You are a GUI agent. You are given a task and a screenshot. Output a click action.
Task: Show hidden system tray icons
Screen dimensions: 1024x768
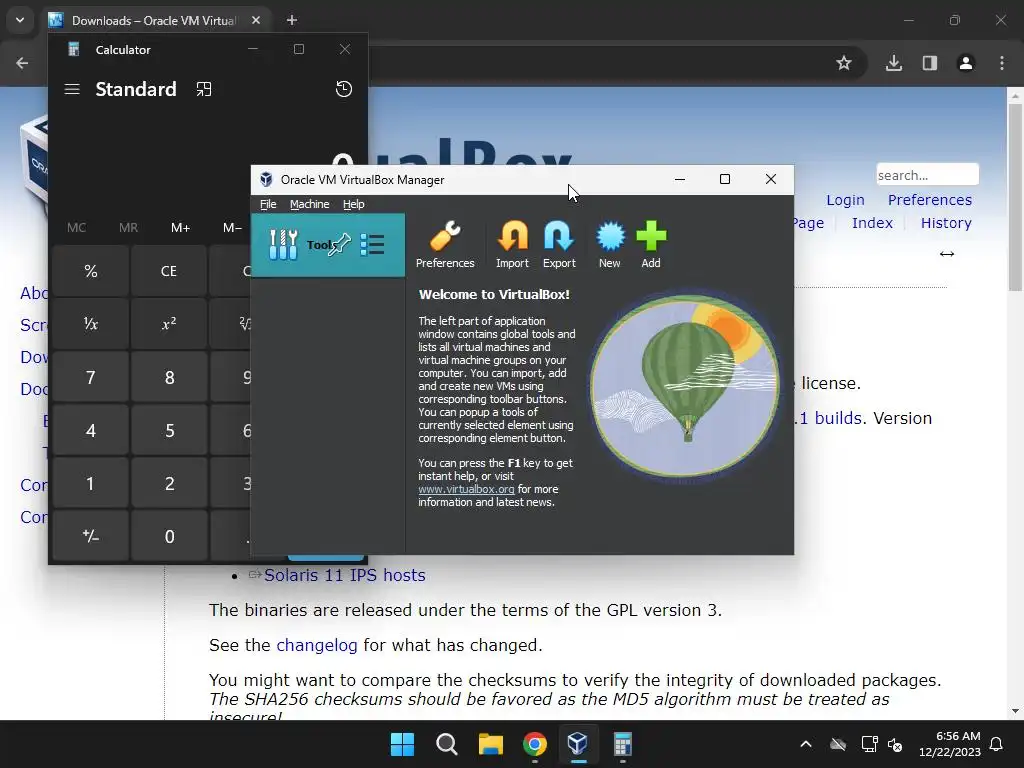coord(806,744)
